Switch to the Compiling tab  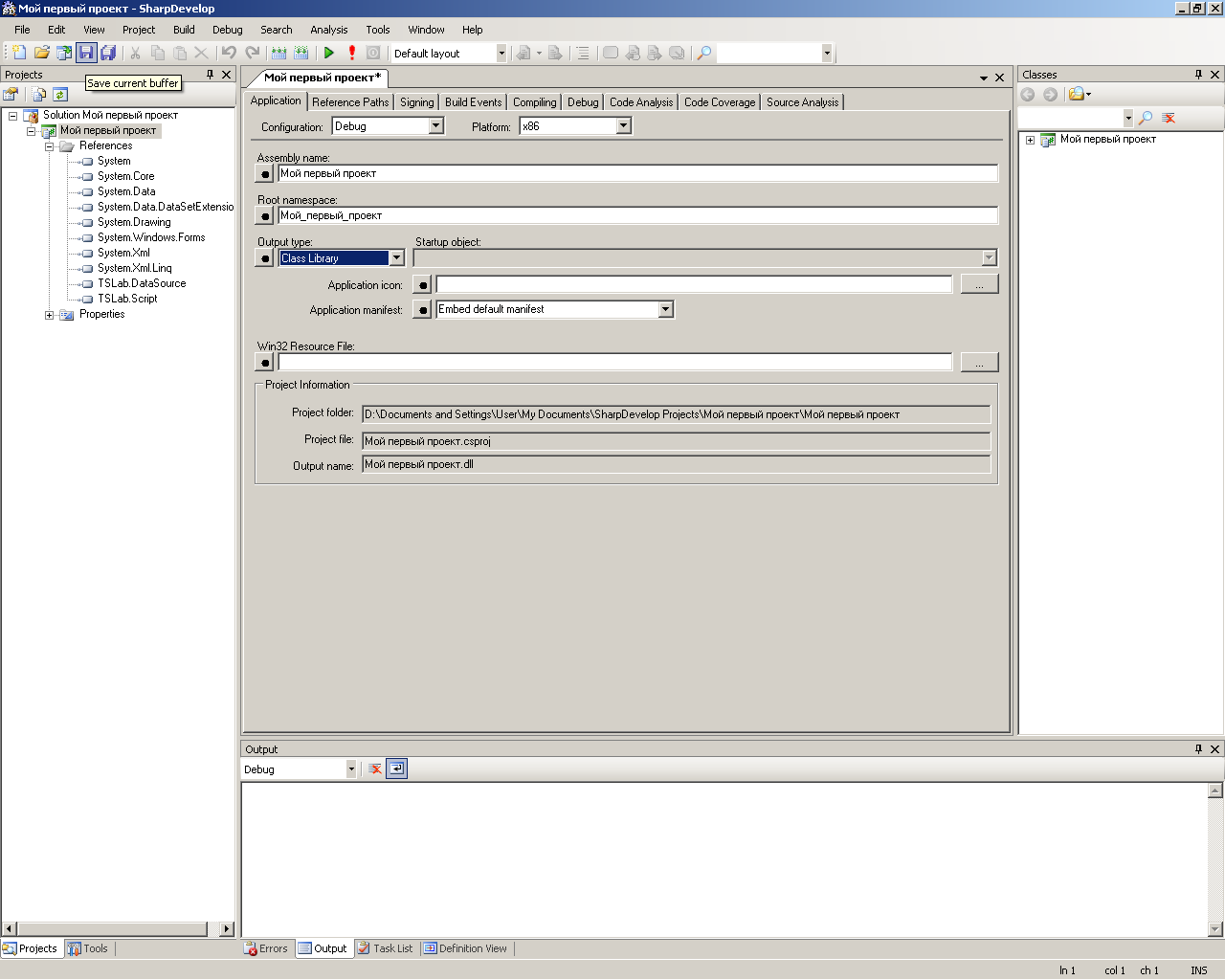(534, 102)
